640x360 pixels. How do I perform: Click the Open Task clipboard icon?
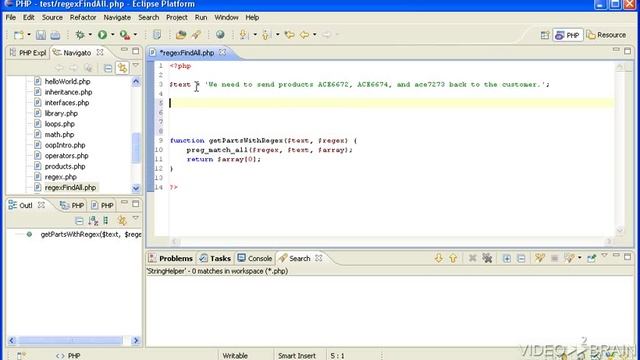coord(157,35)
